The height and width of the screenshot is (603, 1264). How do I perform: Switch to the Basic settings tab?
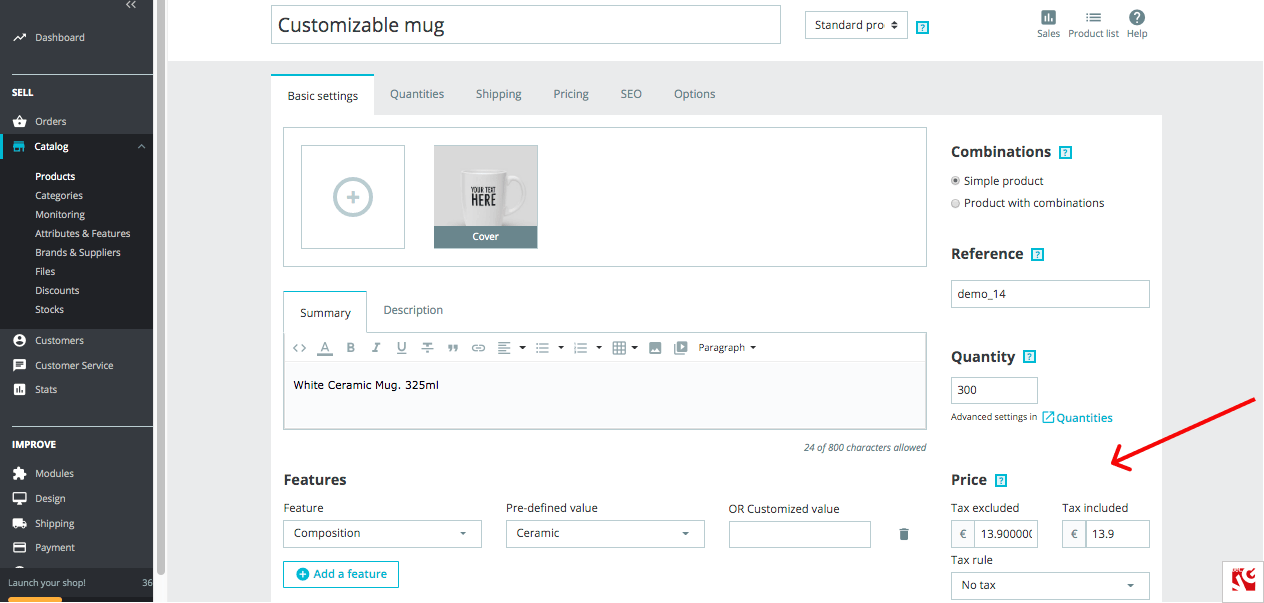point(322,96)
